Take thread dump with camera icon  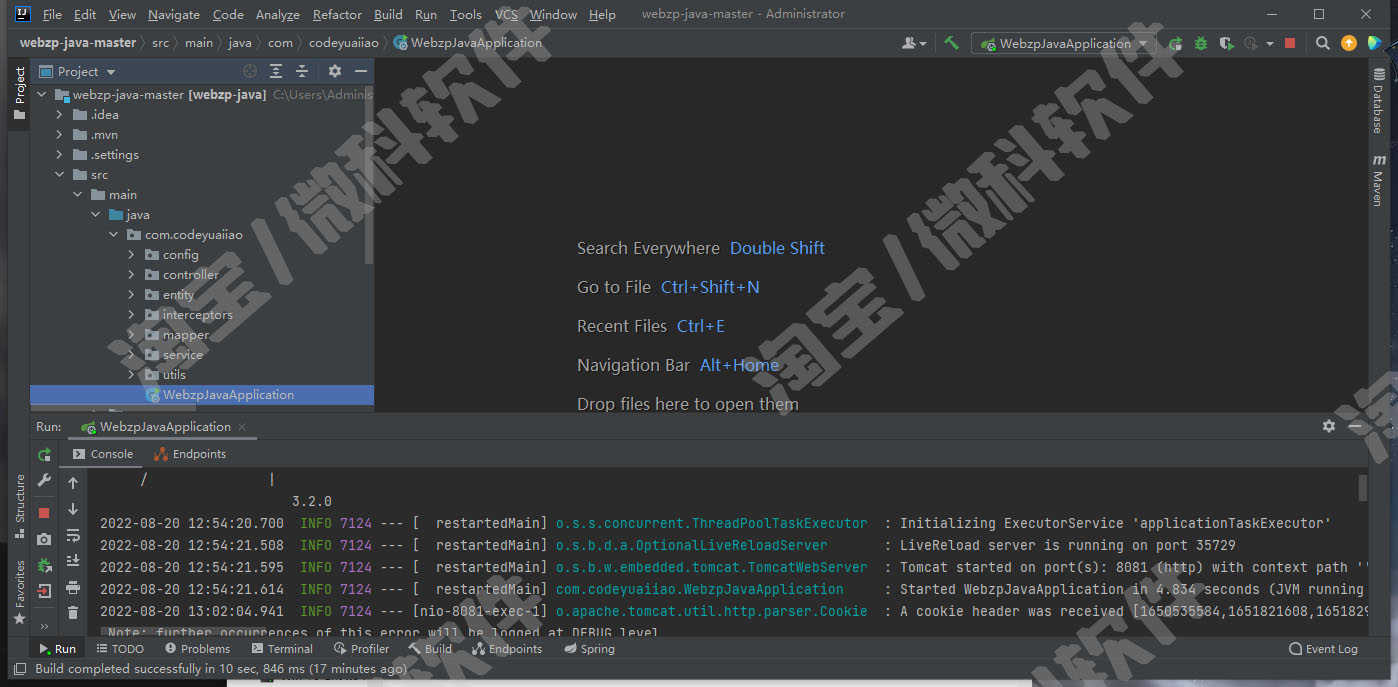pos(44,540)
